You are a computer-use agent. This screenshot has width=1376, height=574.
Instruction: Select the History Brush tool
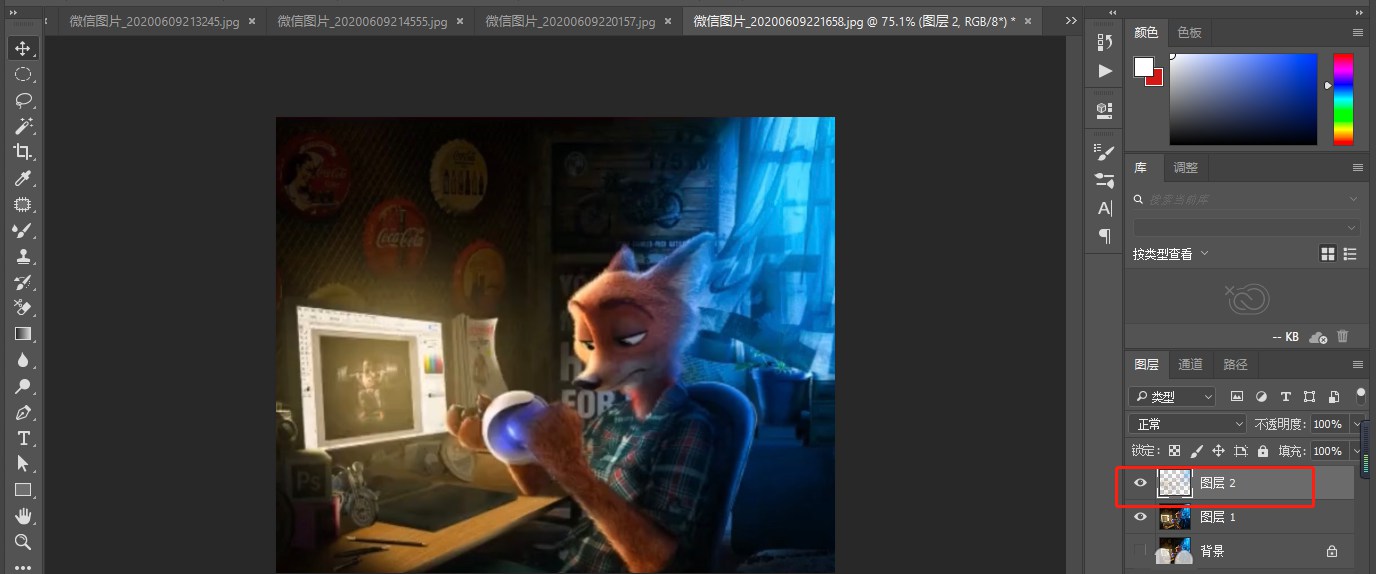pyautogui.click(x=23, y=282)
